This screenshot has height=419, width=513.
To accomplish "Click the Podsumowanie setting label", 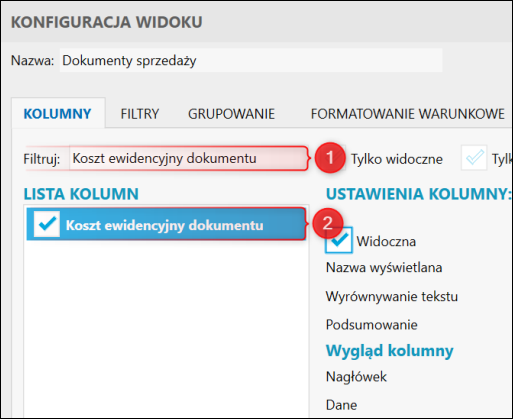I will pyautogui.click(x=371, y=325).
